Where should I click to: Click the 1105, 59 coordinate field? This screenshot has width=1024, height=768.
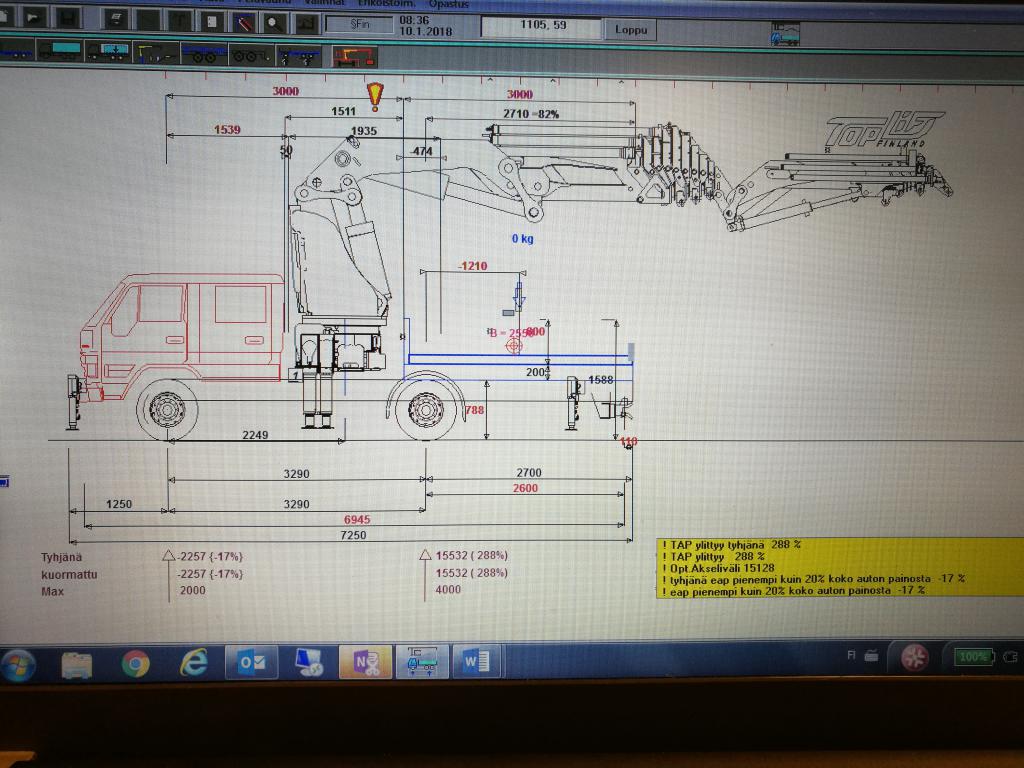point(540,28)
